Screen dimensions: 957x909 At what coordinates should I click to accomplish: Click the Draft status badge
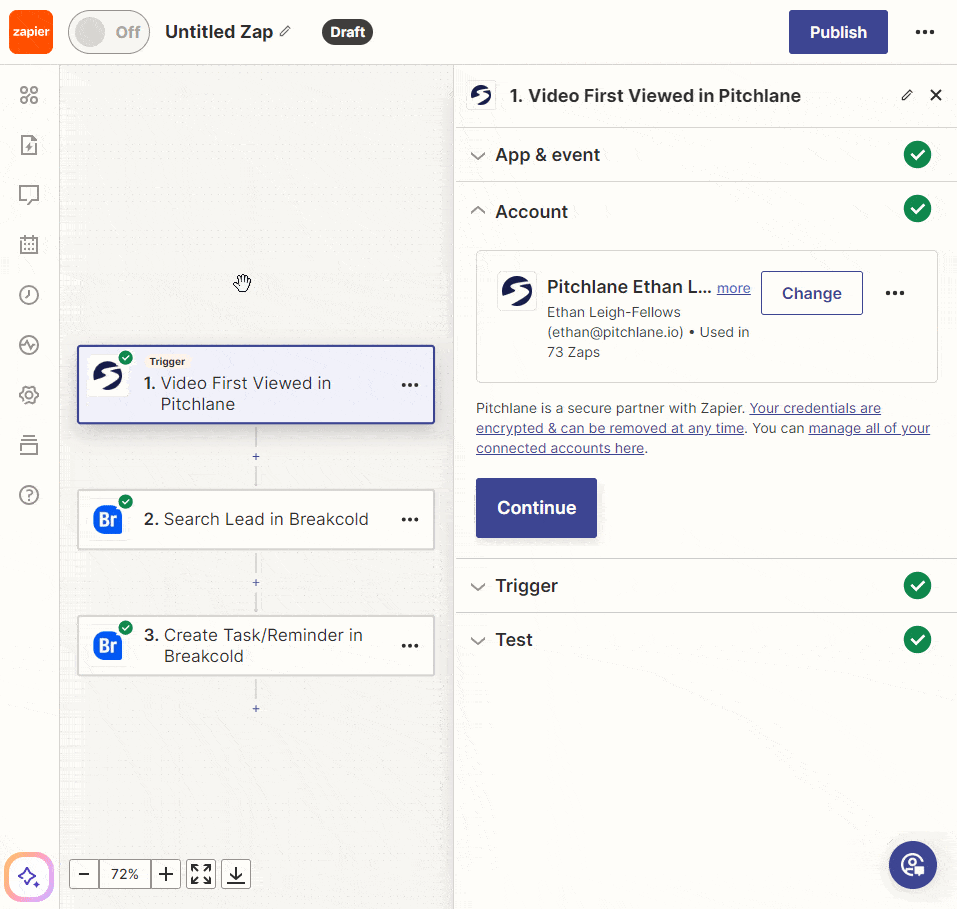pos(347,32)
